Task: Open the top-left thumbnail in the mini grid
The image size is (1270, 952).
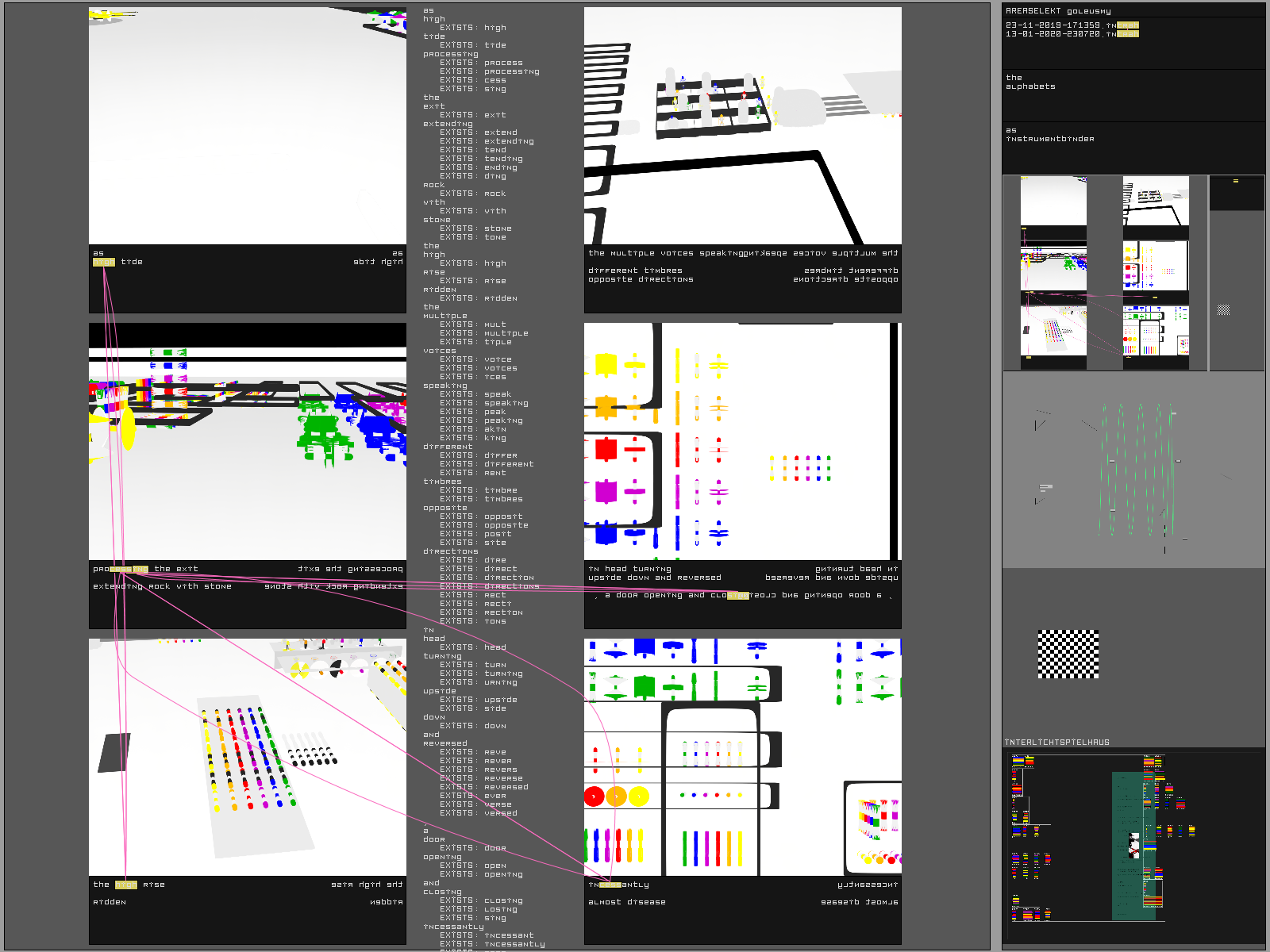Action: [x=1053, y=202]
